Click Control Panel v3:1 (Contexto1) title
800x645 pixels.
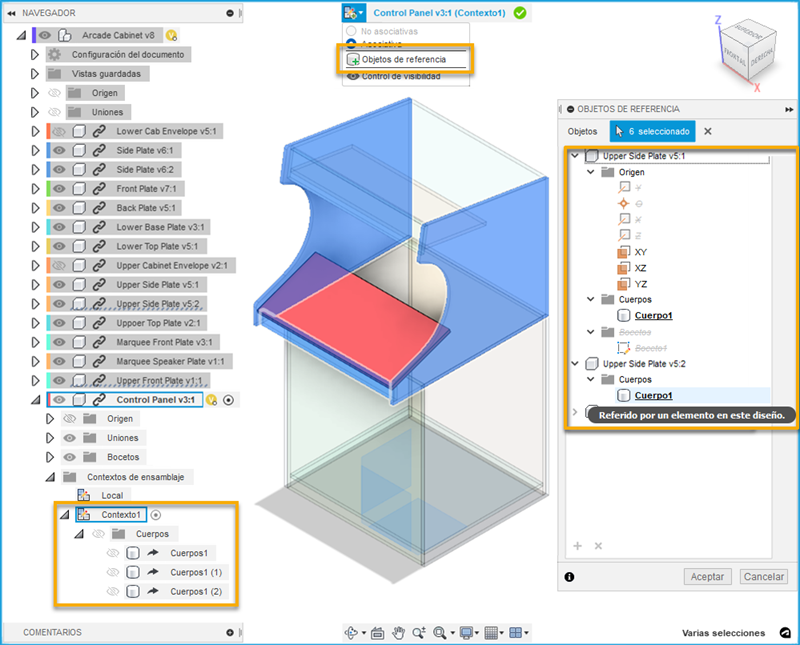point(439,13)
